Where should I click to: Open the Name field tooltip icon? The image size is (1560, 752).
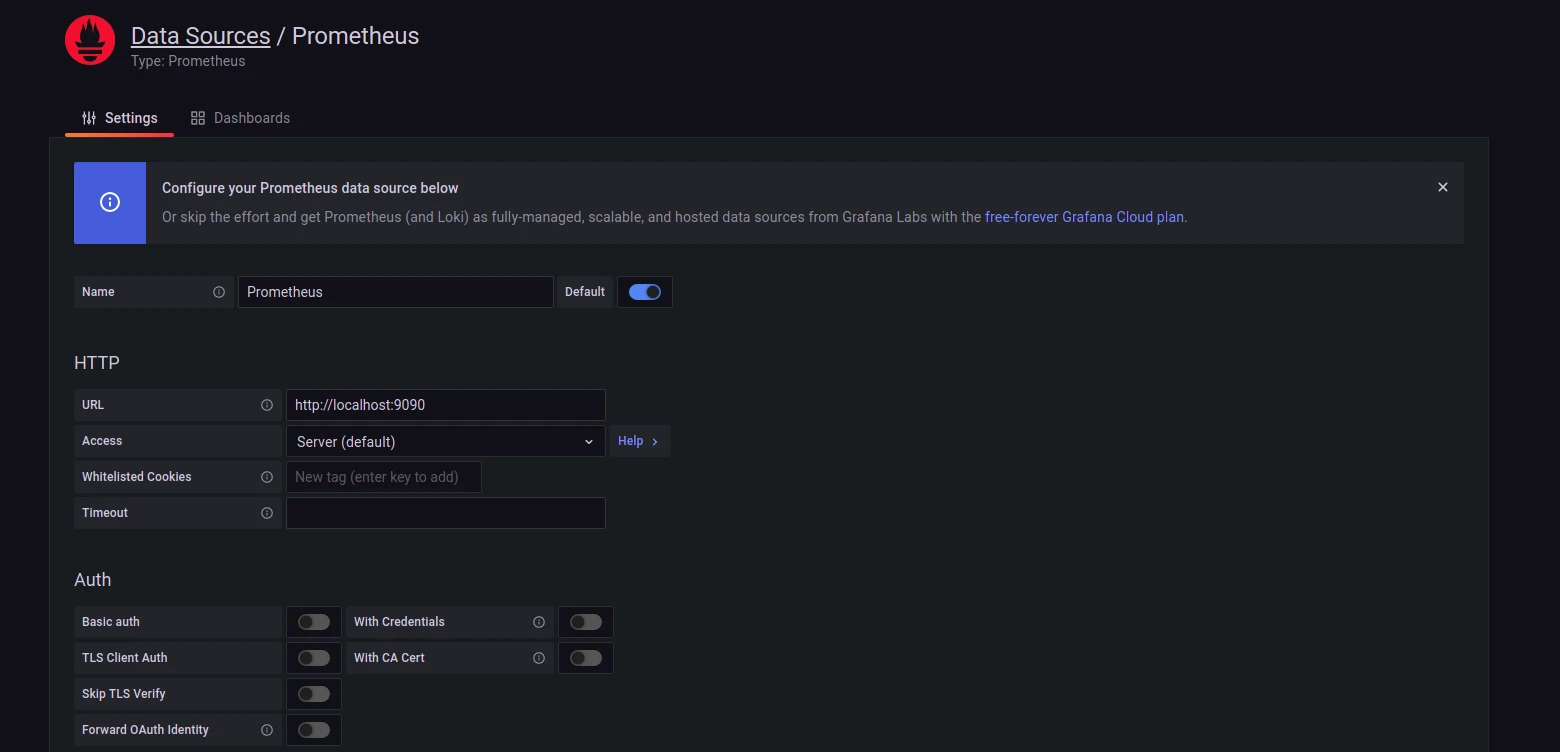(x=218, y=292)
